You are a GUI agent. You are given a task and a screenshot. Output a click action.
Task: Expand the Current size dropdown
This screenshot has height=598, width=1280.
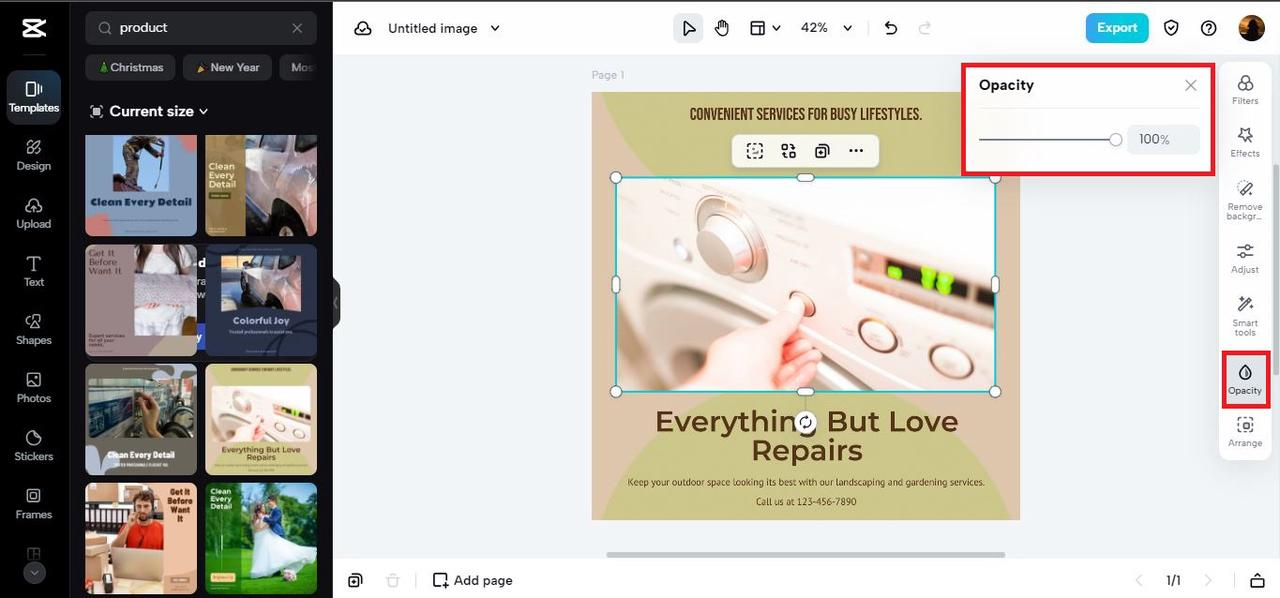click(149, 111)
